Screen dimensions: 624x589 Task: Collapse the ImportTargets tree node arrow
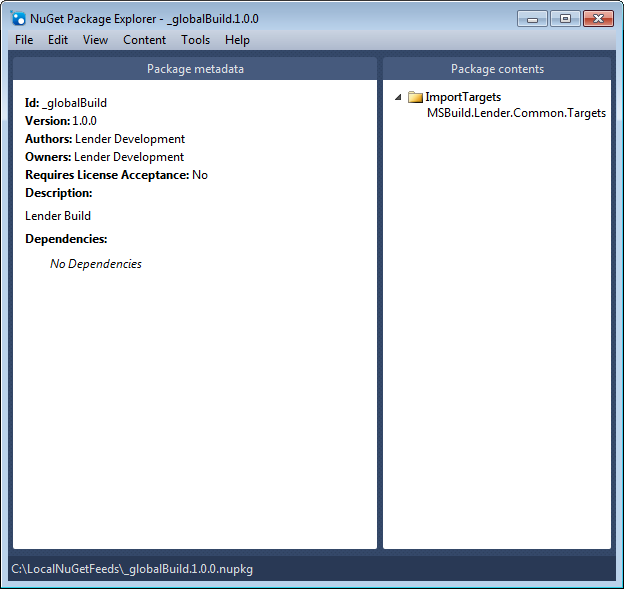coord(399,97)
